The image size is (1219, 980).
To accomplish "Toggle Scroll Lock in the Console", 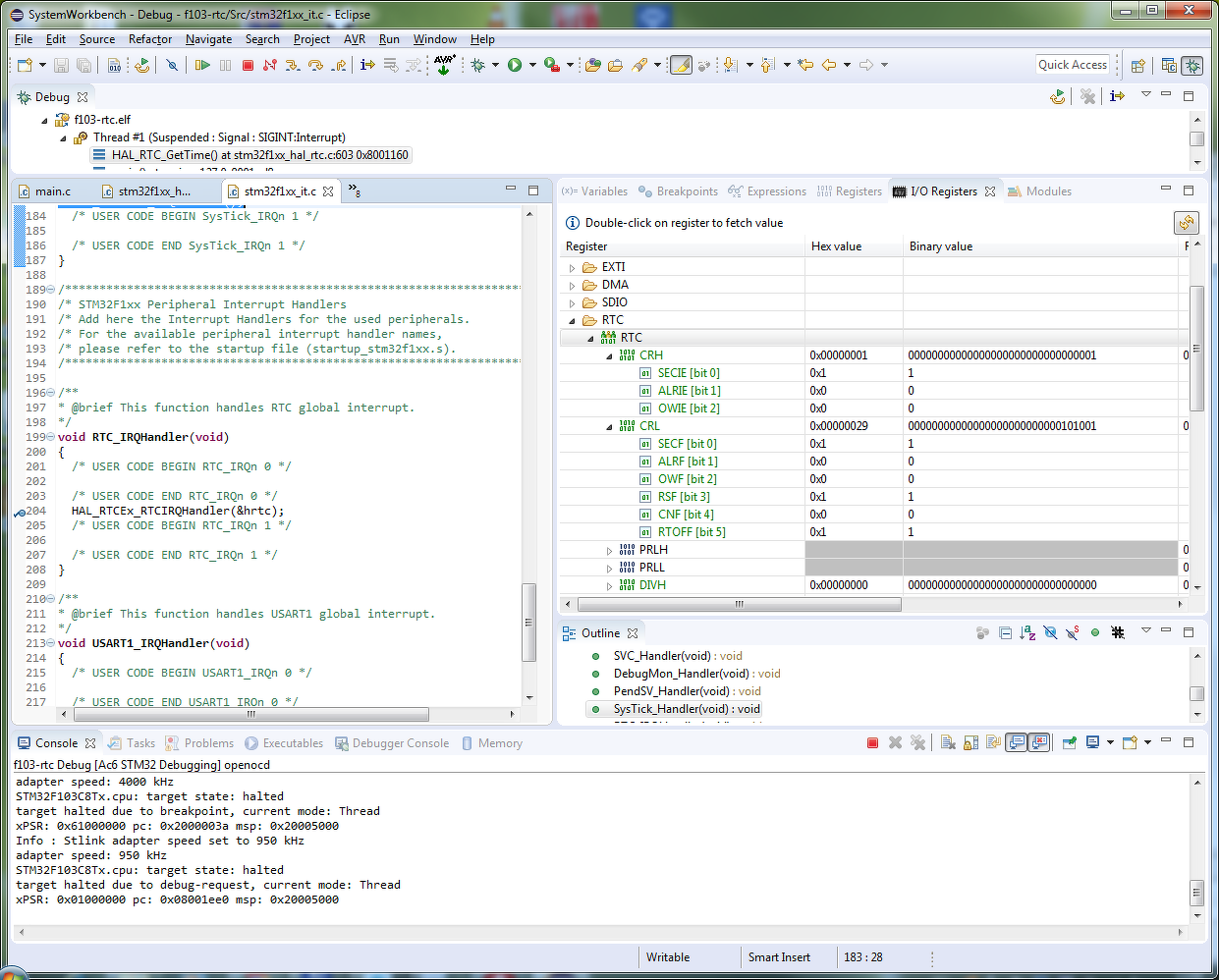I will tap(970, 743).
